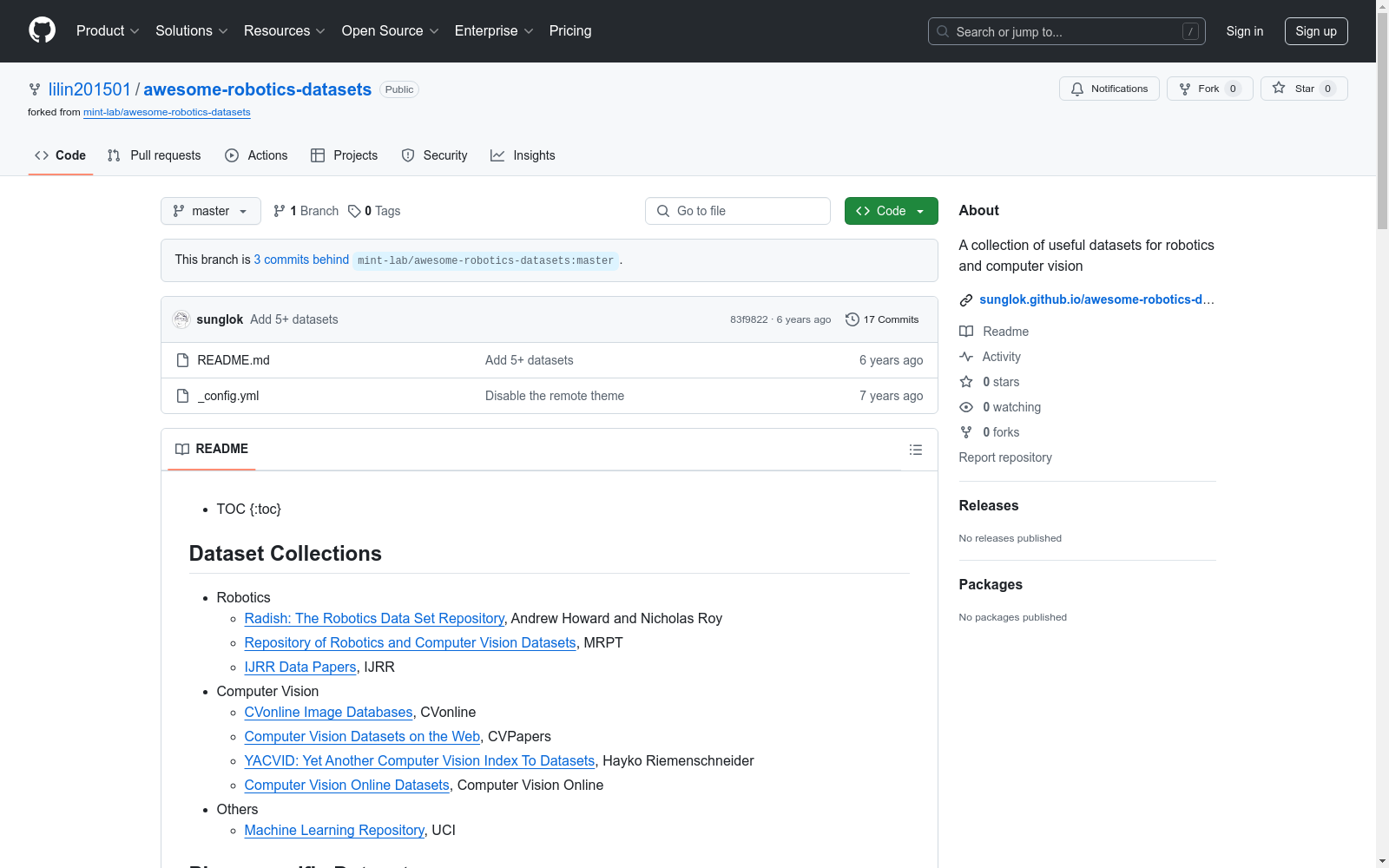
Task: Switch to the Security tab
Action: [x=434, y=155]
